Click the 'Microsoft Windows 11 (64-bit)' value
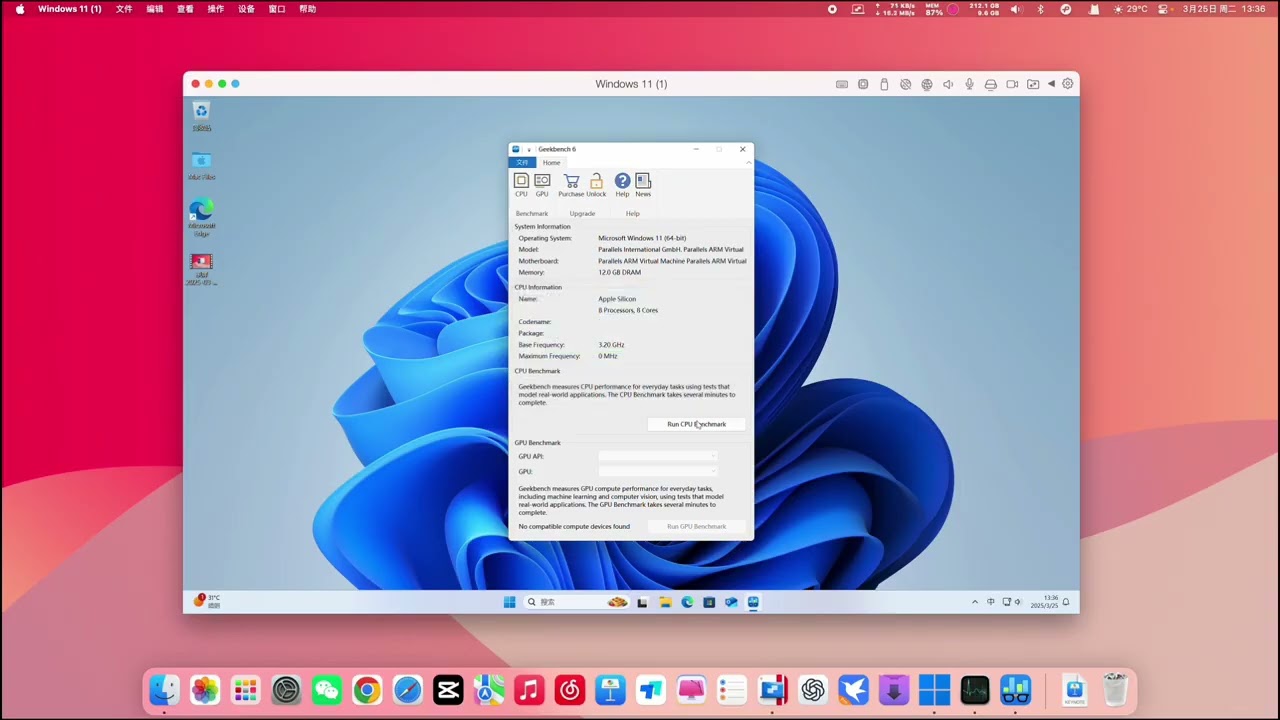 tap(642, 238)
